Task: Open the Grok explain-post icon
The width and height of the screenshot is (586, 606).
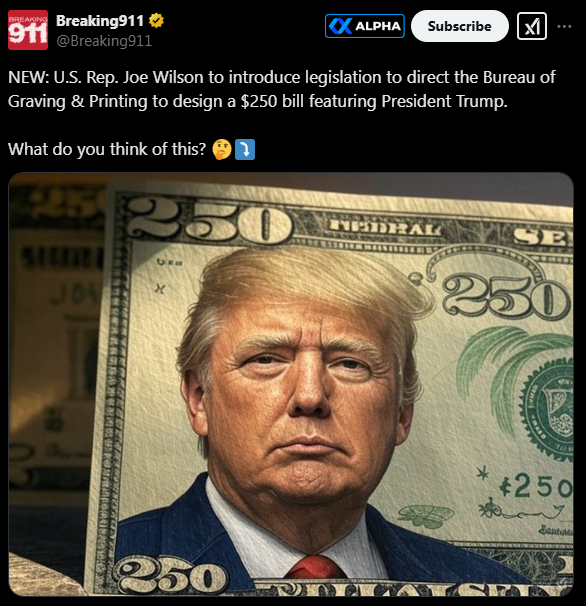Action: tap(531, 26)
